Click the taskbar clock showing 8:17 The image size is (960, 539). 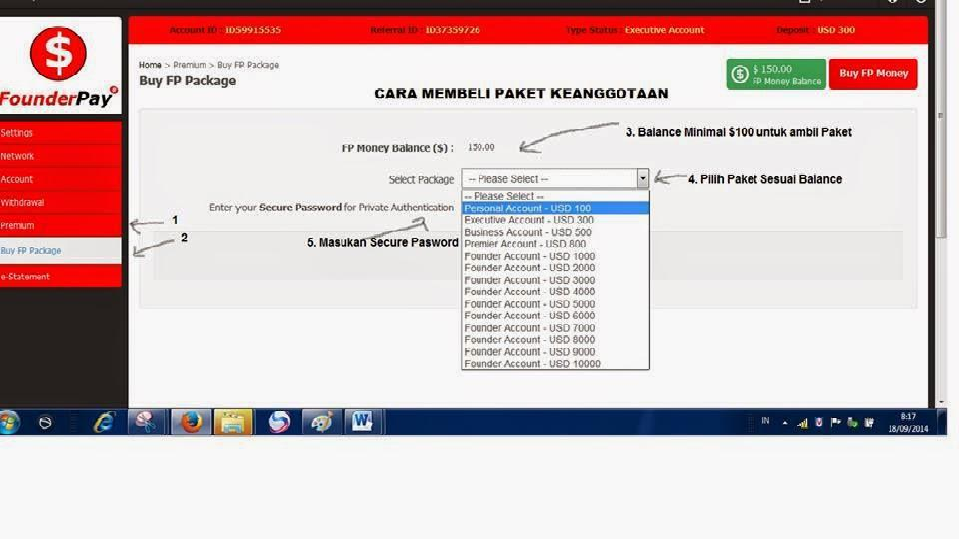(x=908, y=423)
